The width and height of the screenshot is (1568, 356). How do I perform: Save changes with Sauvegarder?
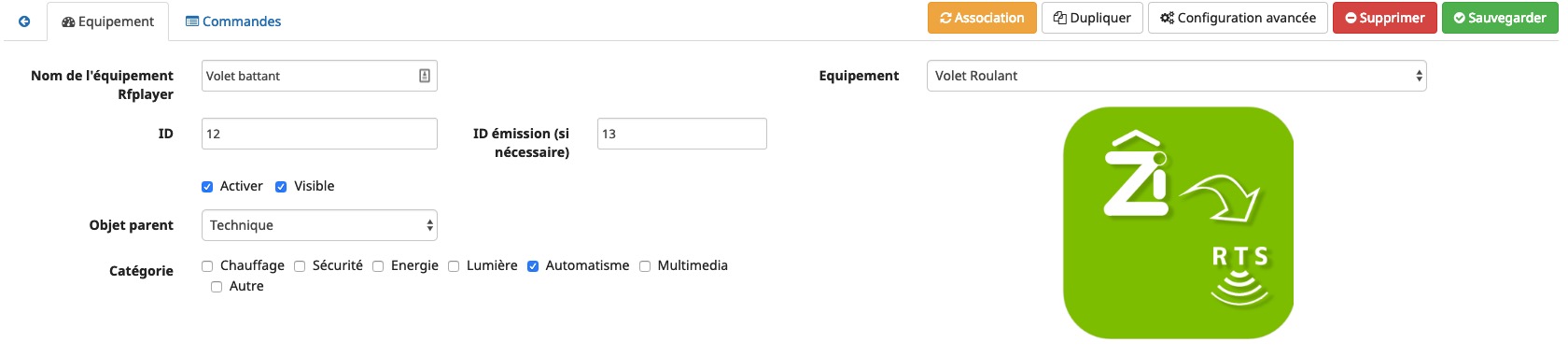click(x=1500, y=18)
